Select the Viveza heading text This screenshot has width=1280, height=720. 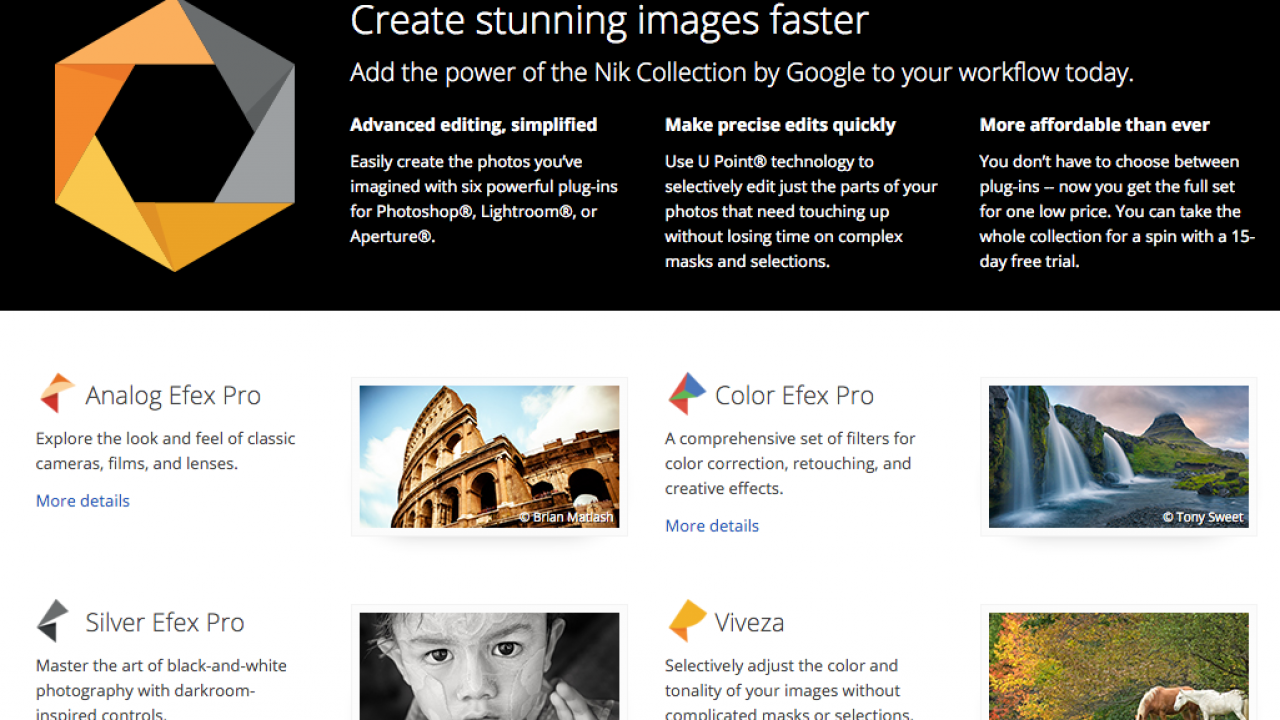pos(749,622)
